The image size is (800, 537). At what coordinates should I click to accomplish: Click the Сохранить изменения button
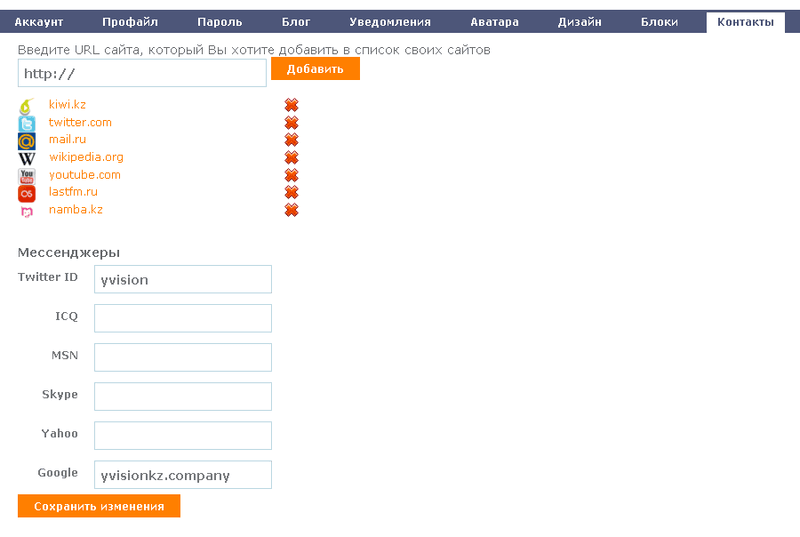tap(99, 506)
